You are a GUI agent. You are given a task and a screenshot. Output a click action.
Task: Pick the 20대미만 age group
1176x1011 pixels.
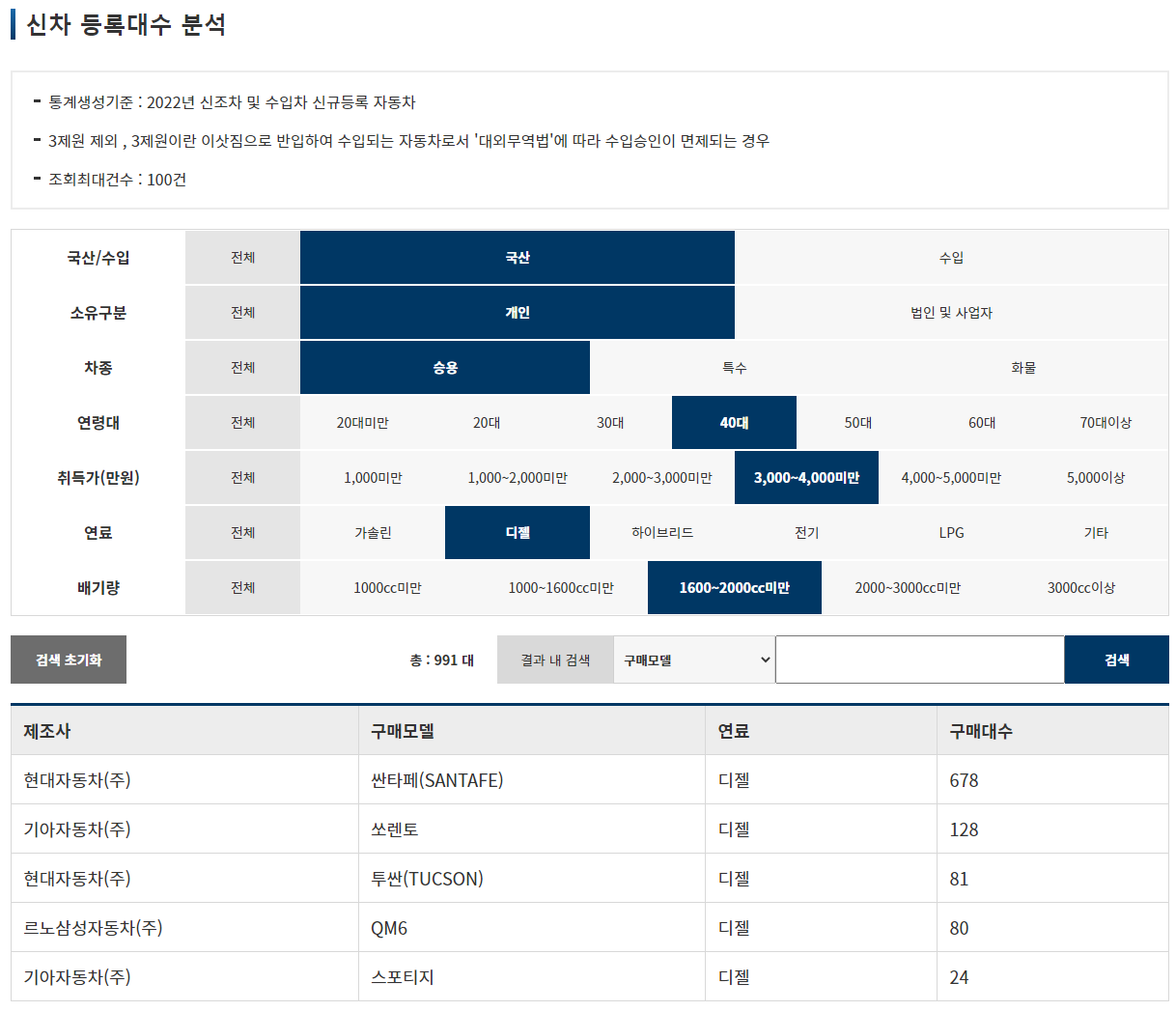coord(362,423)
